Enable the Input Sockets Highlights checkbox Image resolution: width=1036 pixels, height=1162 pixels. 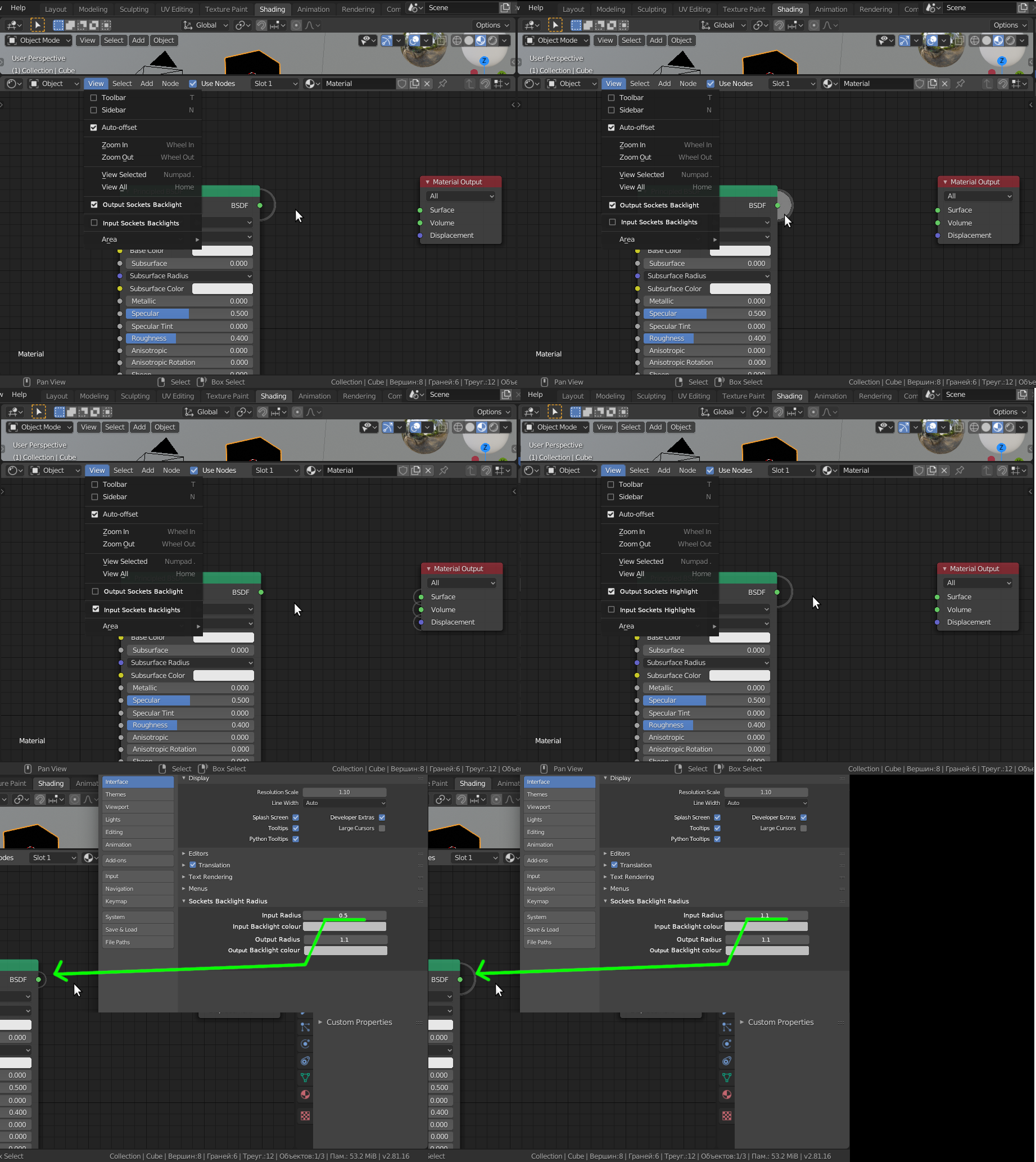point(612,610)
